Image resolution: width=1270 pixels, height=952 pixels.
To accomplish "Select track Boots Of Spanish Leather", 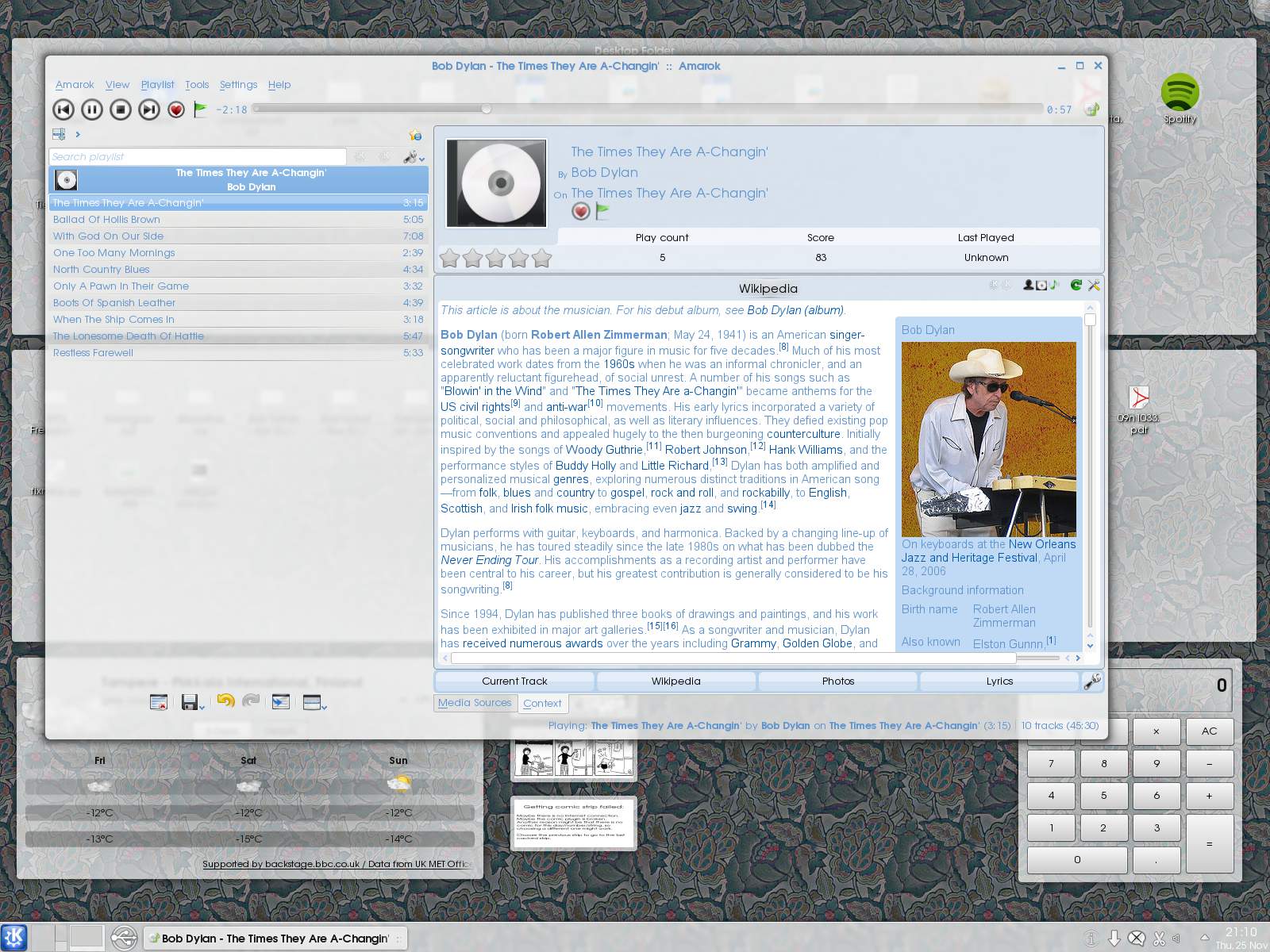I will pos(238,303).
